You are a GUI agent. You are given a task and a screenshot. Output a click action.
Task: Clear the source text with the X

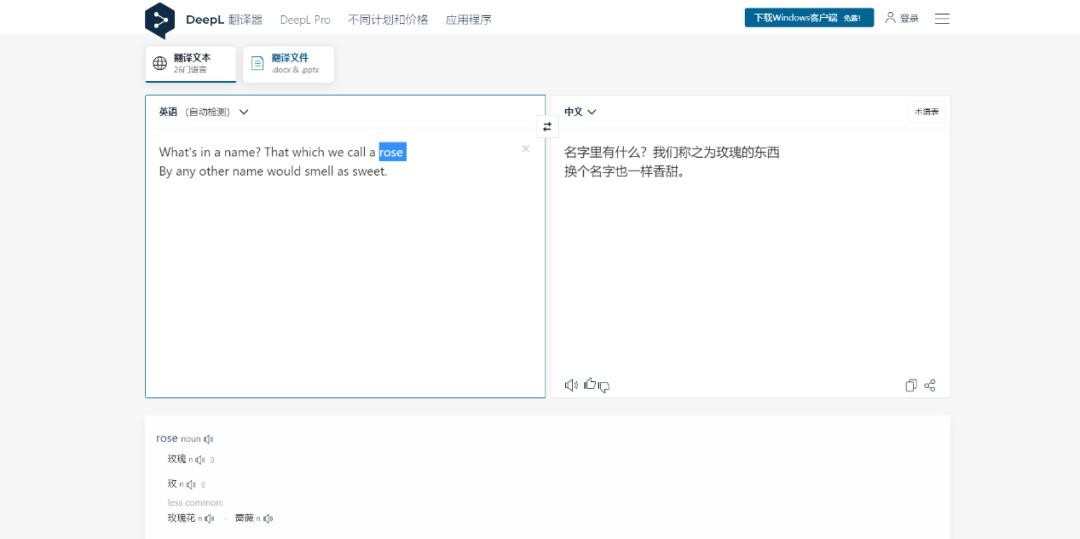(x=526, y=149)
